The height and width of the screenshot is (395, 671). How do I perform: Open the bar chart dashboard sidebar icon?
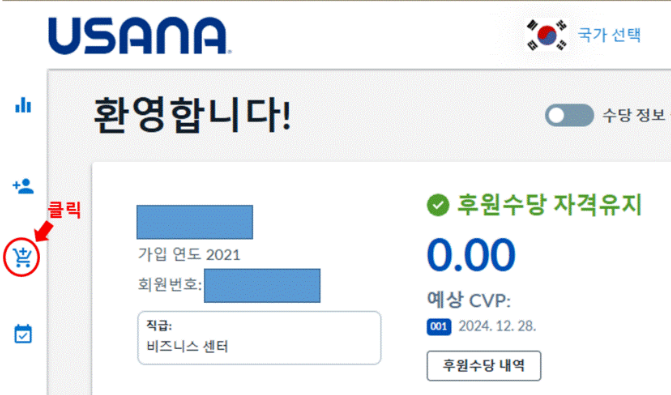pyautogui.click(x=23, y=105)
